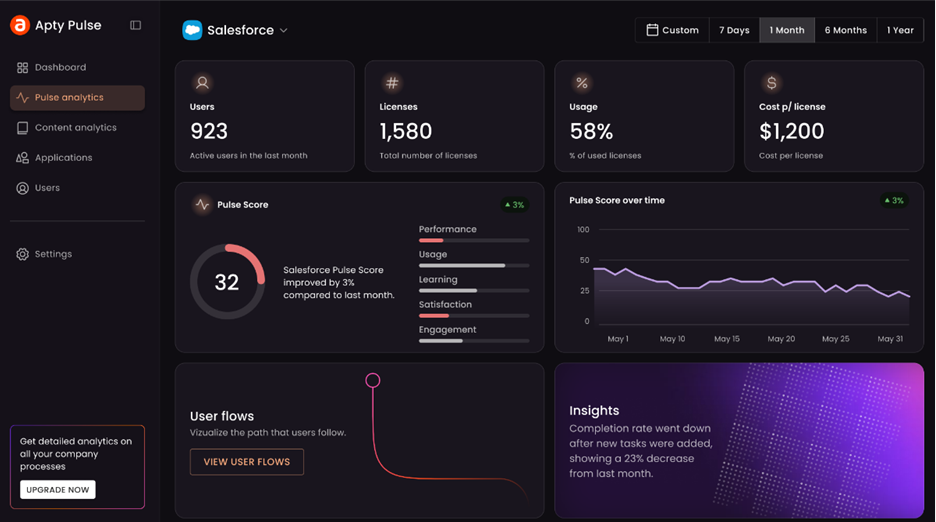Viewport: 936px width, 522px height.
Task: Click the 'User flows' heading
Action: point(221,416)
